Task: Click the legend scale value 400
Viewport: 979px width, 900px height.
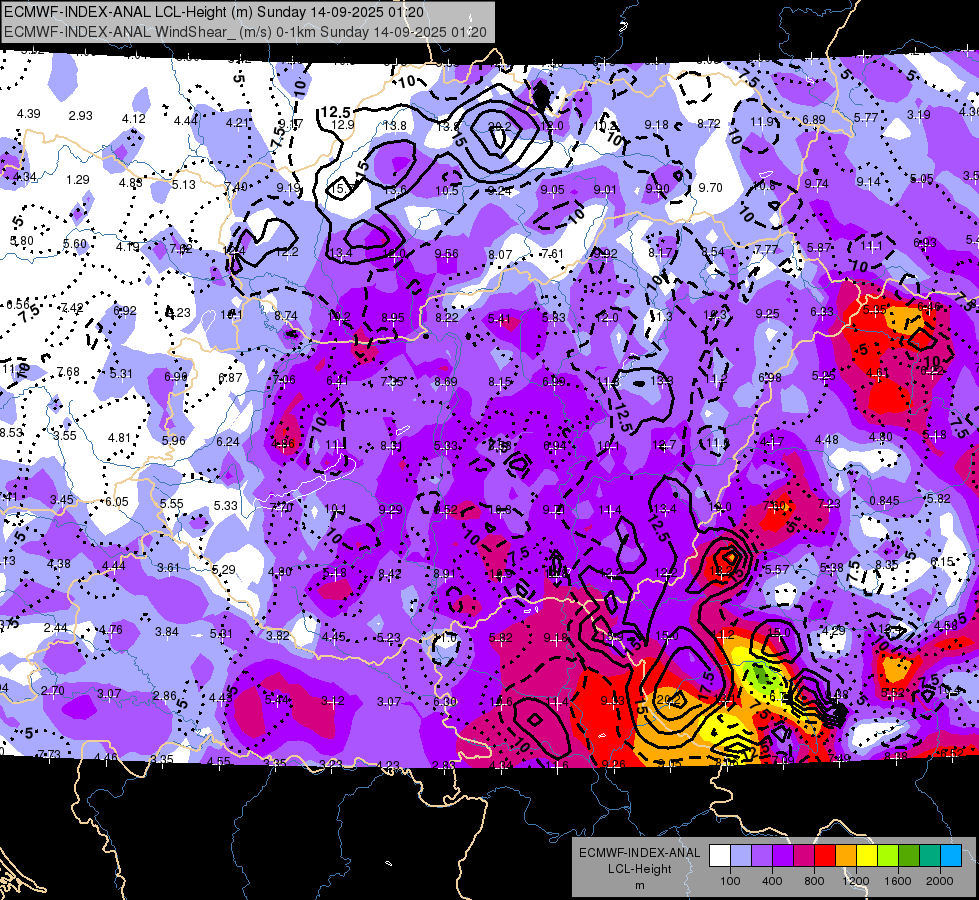Action: pos(772,881)
